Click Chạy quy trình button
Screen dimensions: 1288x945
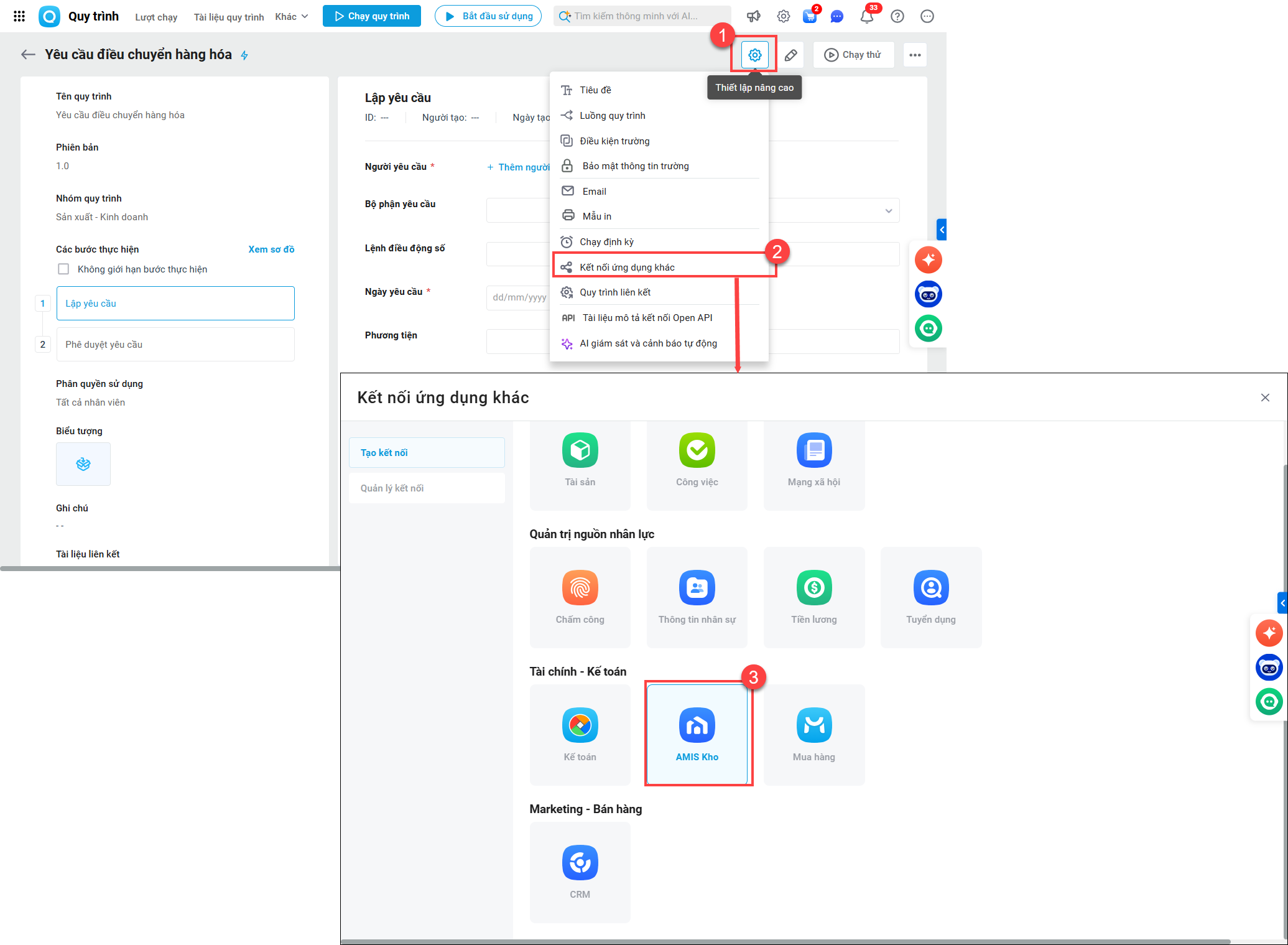tap(371, 16)
